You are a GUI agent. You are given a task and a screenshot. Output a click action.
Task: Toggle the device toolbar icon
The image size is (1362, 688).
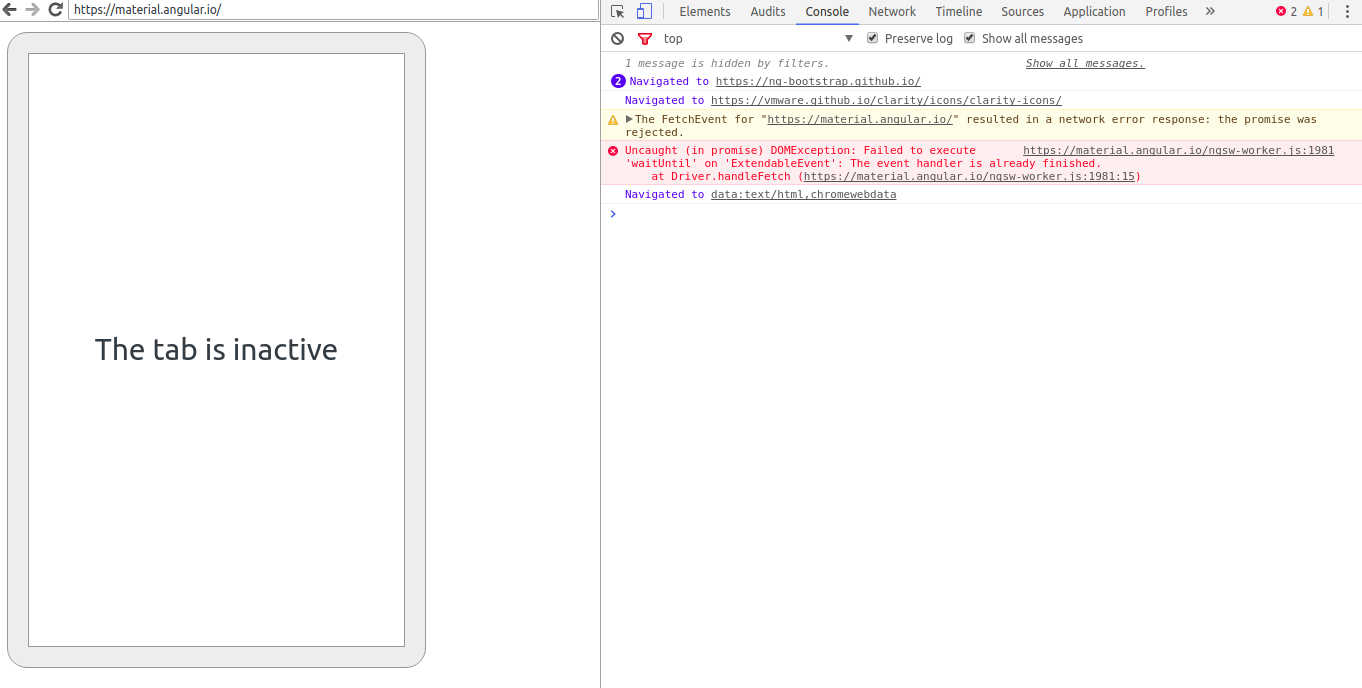(643, 11)
